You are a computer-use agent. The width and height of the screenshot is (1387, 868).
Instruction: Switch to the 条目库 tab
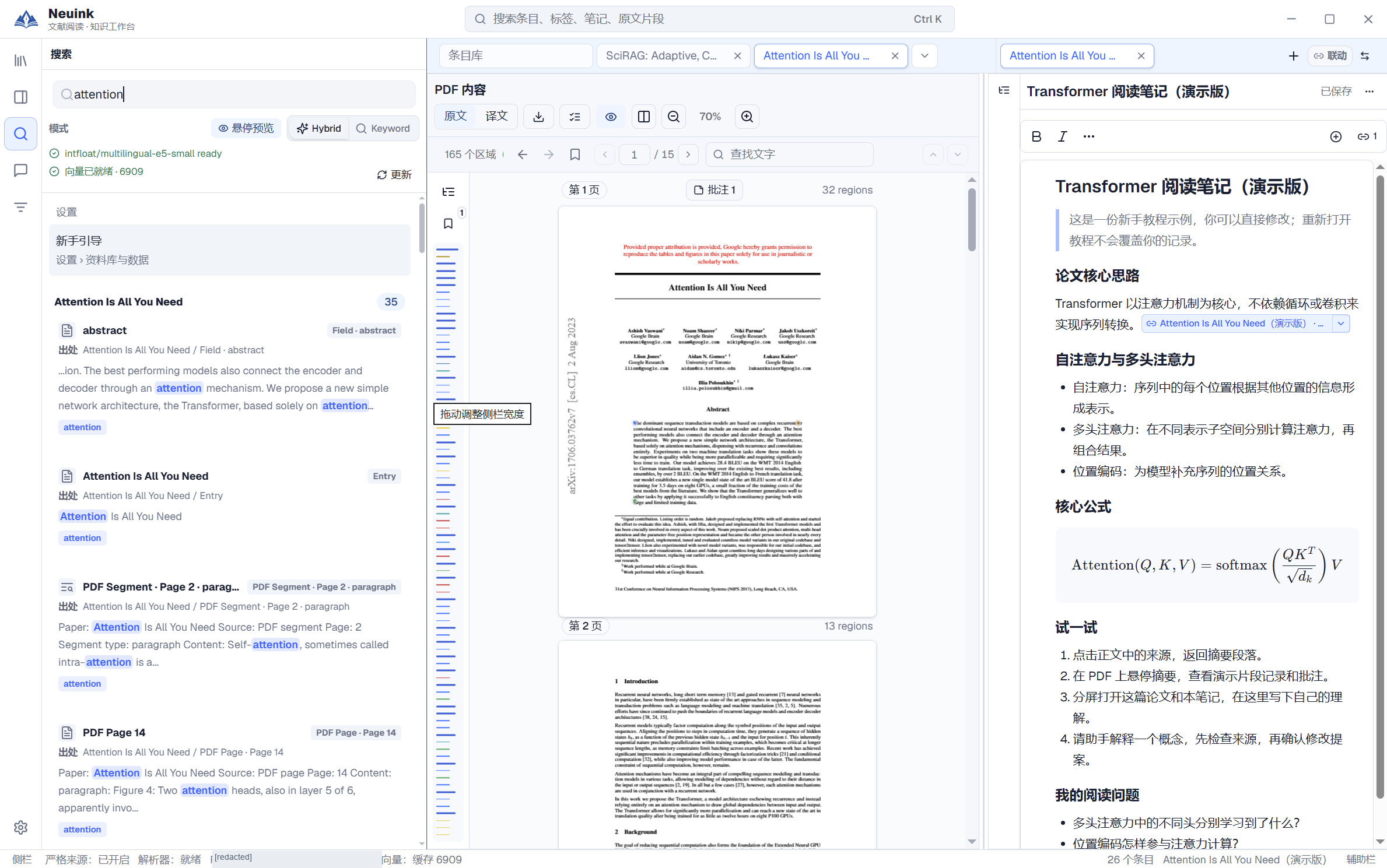click(x=516, y=56)
